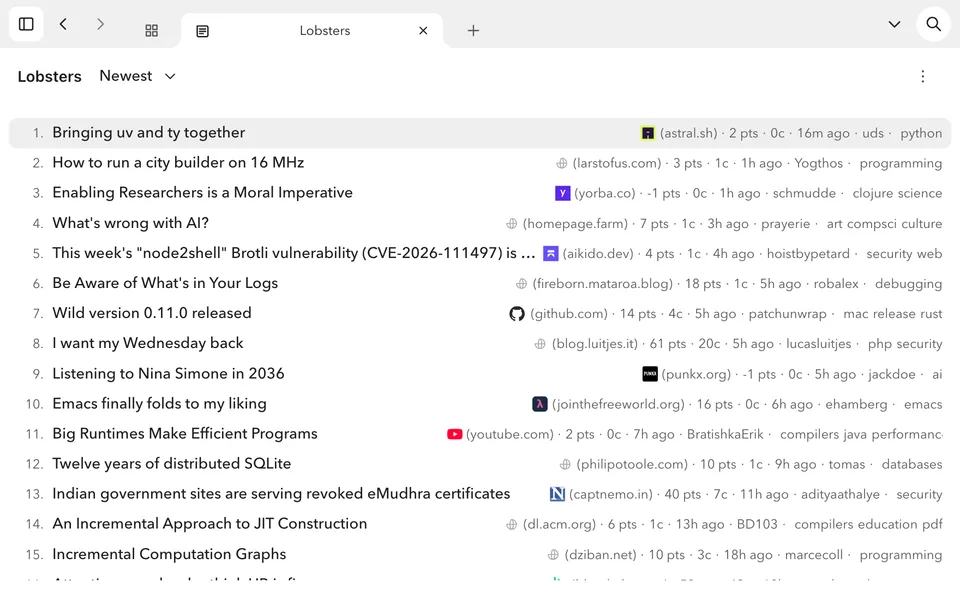Viewport: 960px width, 600px height.
Task: Open 'What's wrong with AI?' story
Action: 130,223
